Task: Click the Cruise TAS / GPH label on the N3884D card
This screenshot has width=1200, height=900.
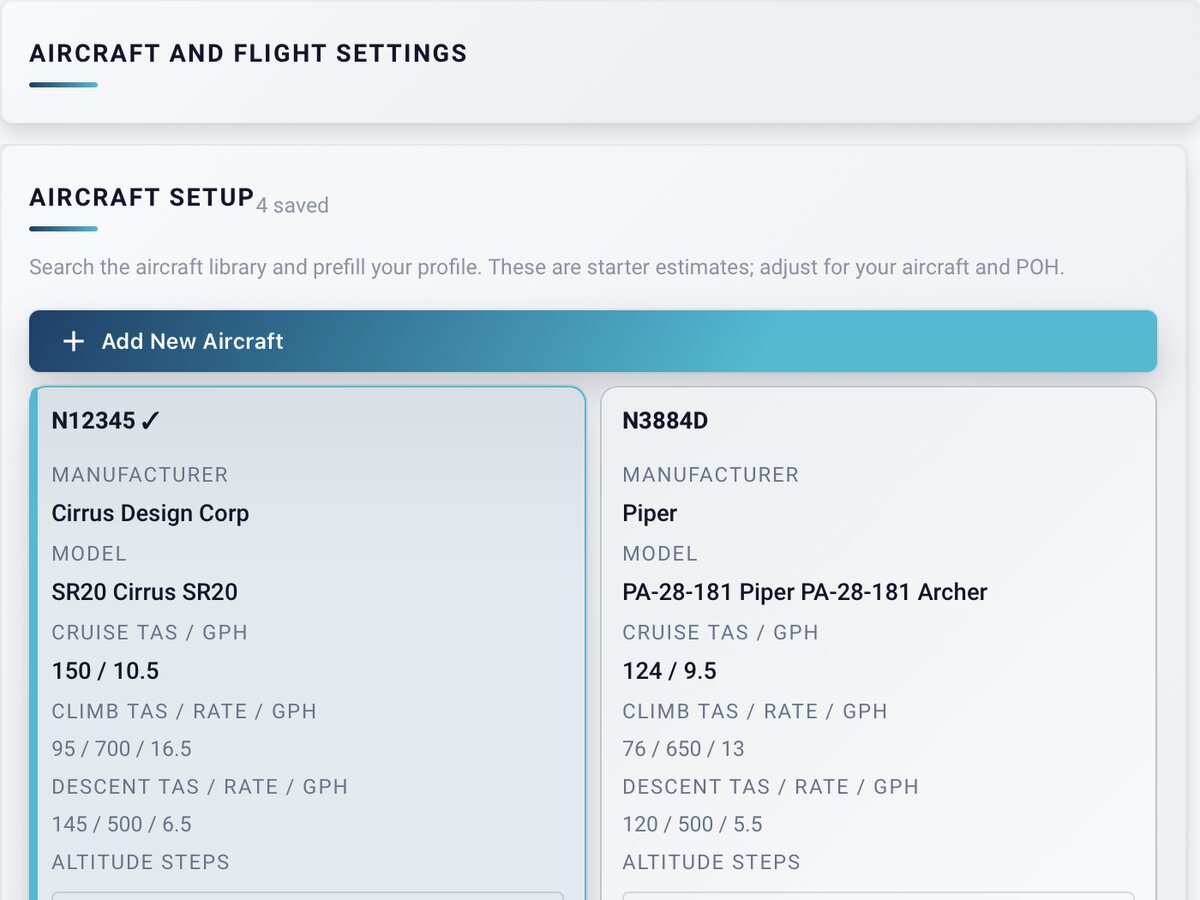Action: tap(720, 632)
